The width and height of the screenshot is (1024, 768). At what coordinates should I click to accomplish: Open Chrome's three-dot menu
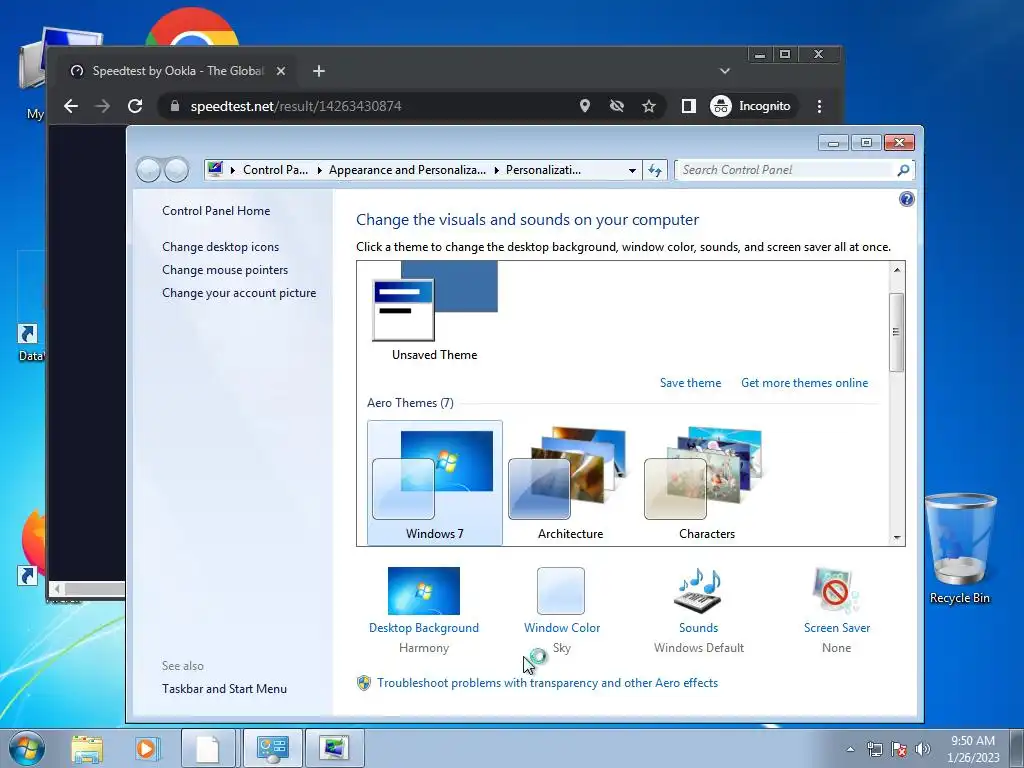coord(819,106)
